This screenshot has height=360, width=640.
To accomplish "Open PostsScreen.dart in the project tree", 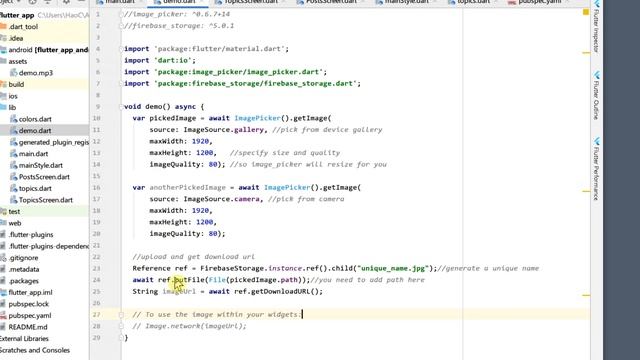I will coord(44,177).
